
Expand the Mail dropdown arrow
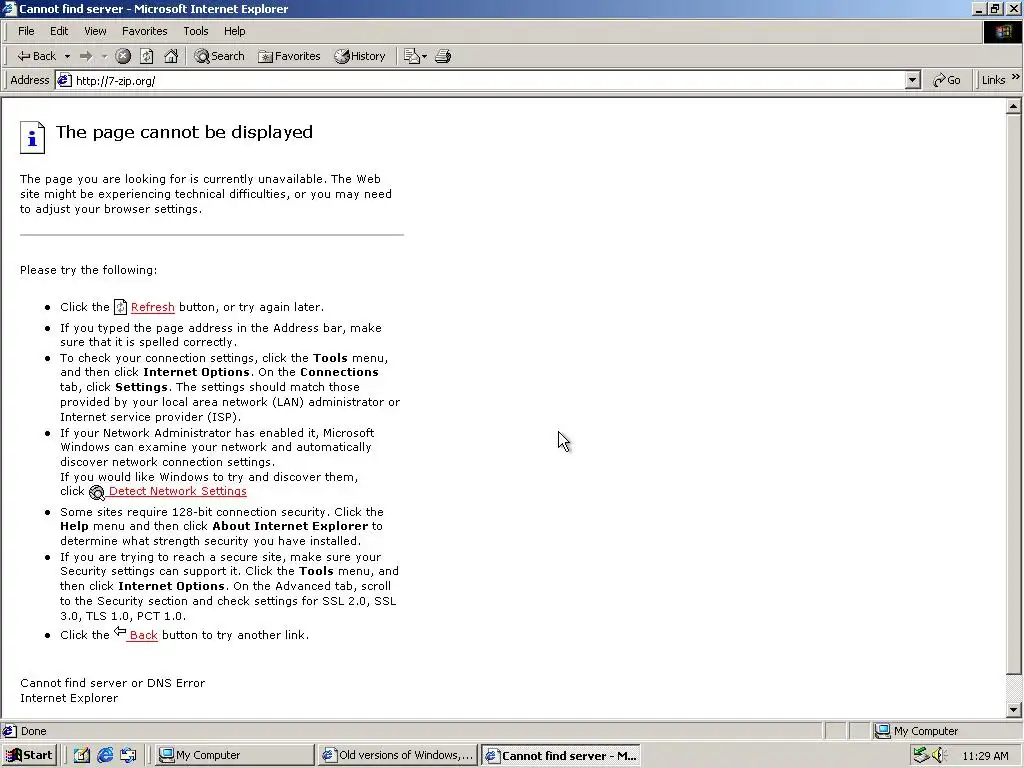click(x=424, y=56)
